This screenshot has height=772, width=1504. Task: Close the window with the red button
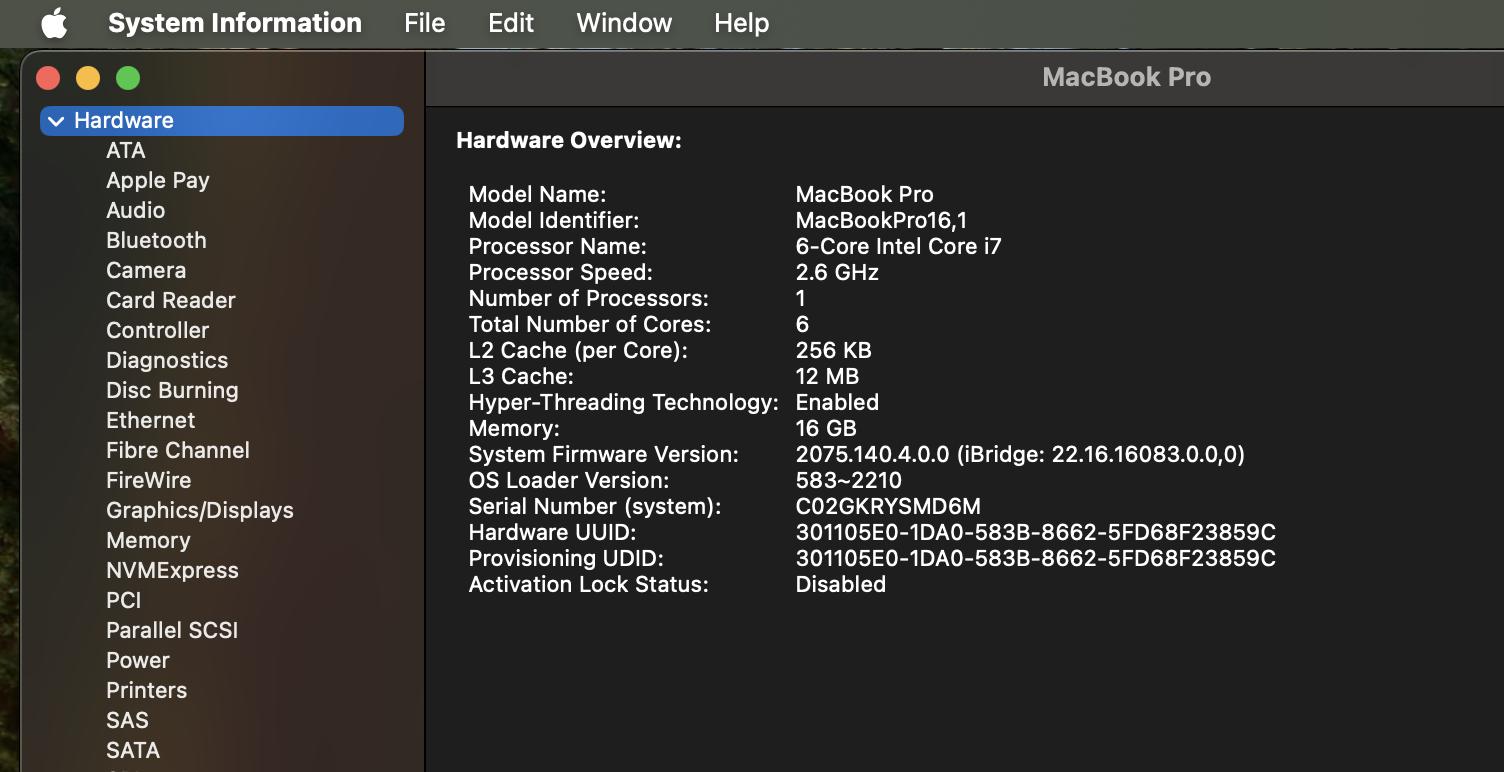48,78
